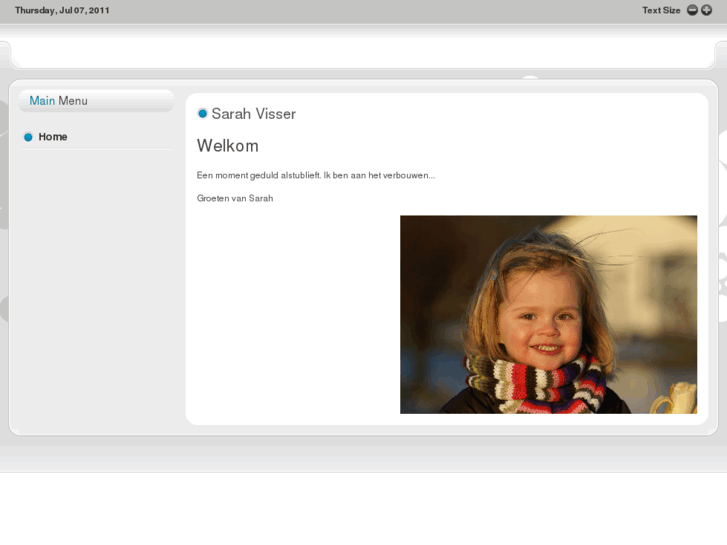The height and width of the screenshot is (545, 727).
Task: Click the Text Size label
Action: (661, 10)
